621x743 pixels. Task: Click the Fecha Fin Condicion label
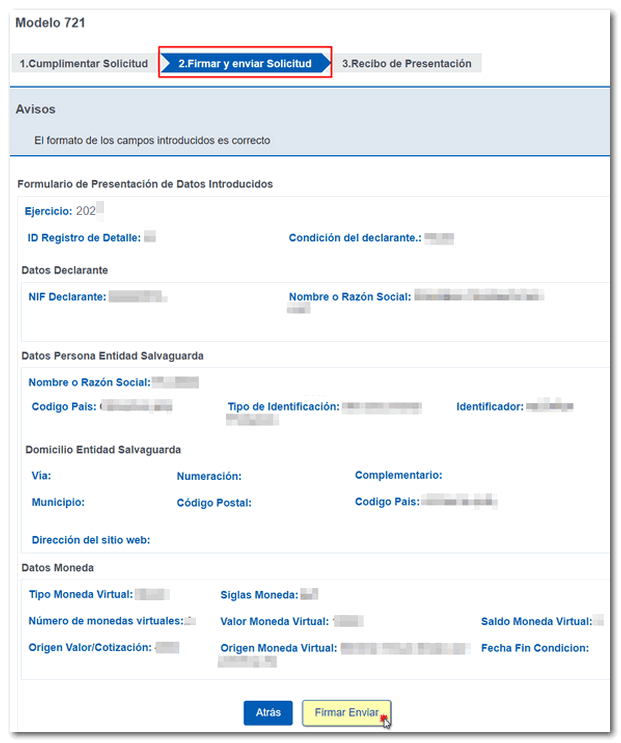coord(534,648)
